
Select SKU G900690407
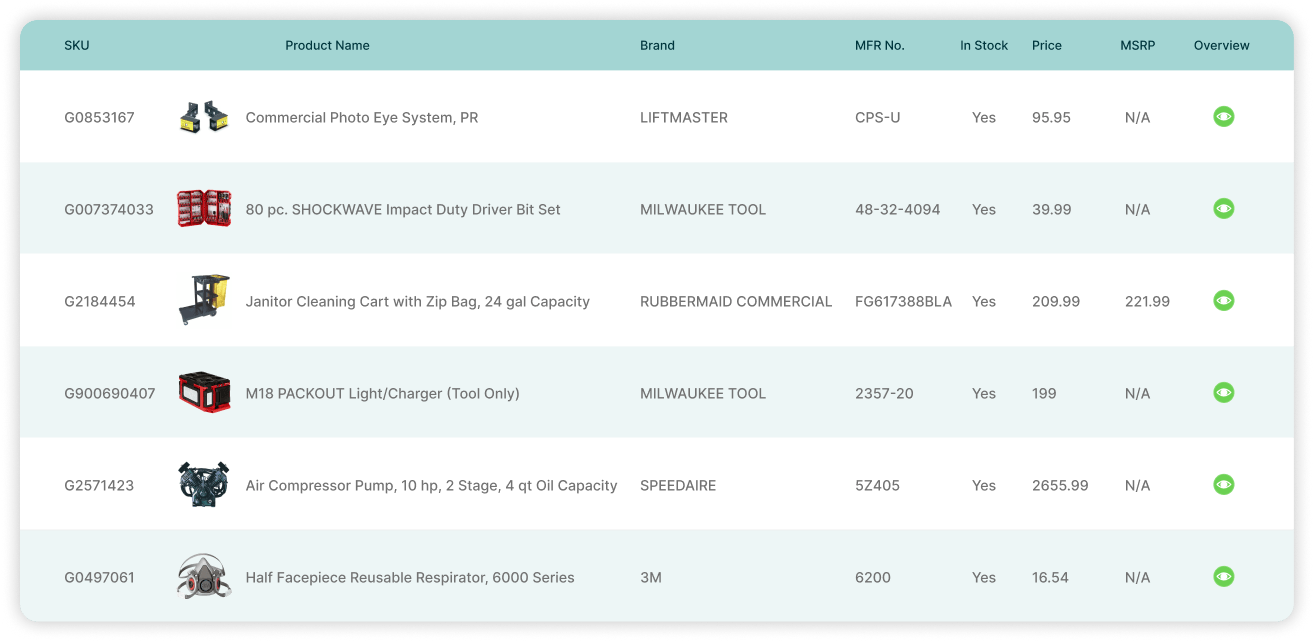[110, 393]
